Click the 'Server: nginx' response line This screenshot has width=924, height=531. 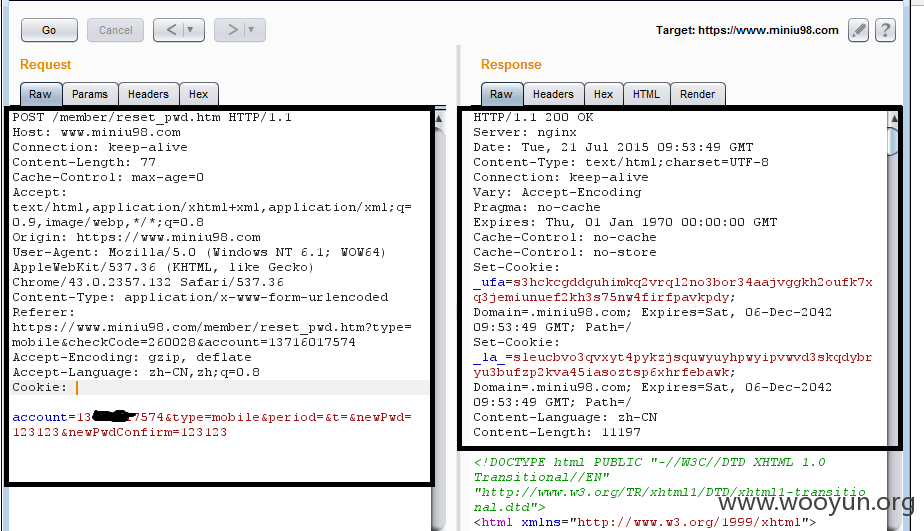coord(525,133)
